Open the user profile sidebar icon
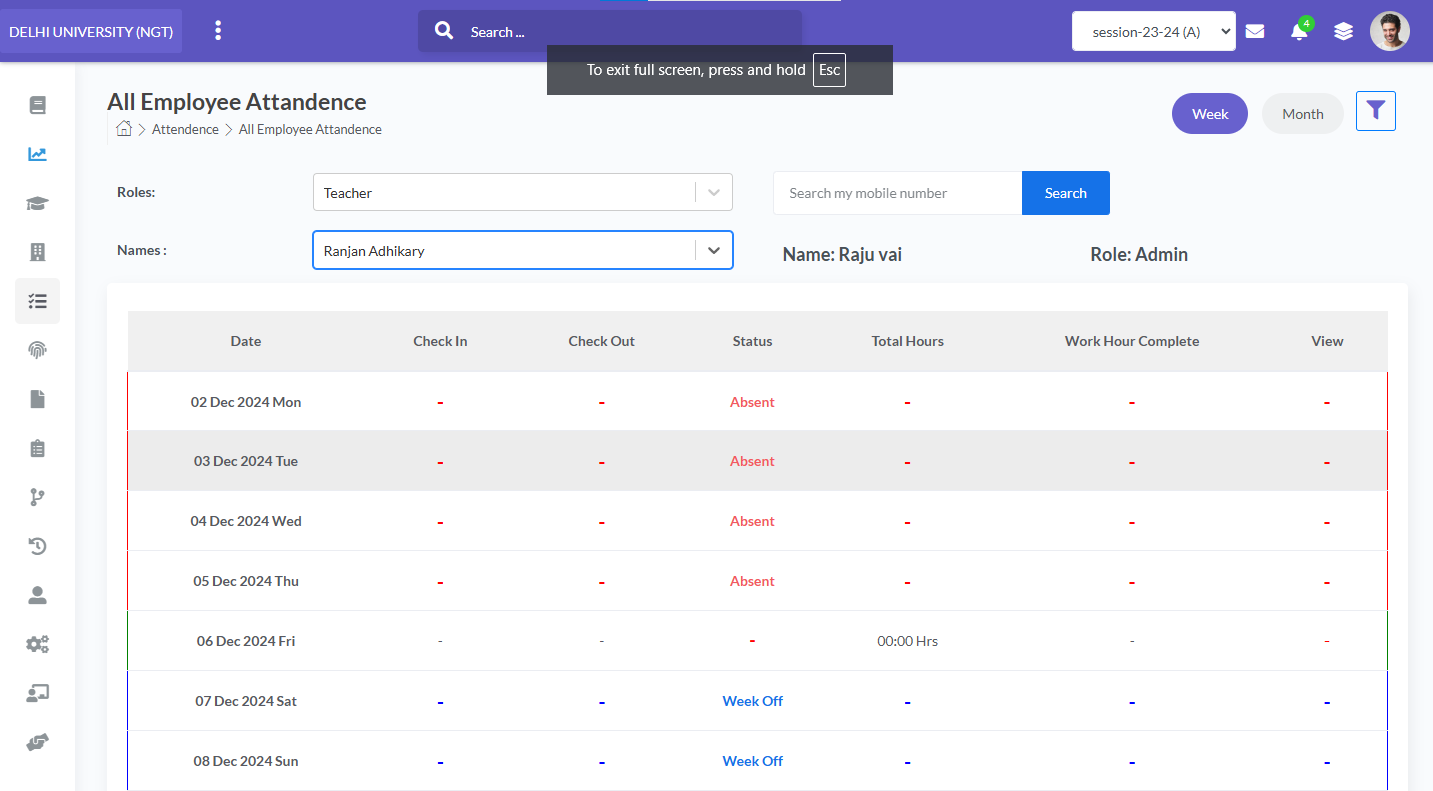 pos(37,595)
